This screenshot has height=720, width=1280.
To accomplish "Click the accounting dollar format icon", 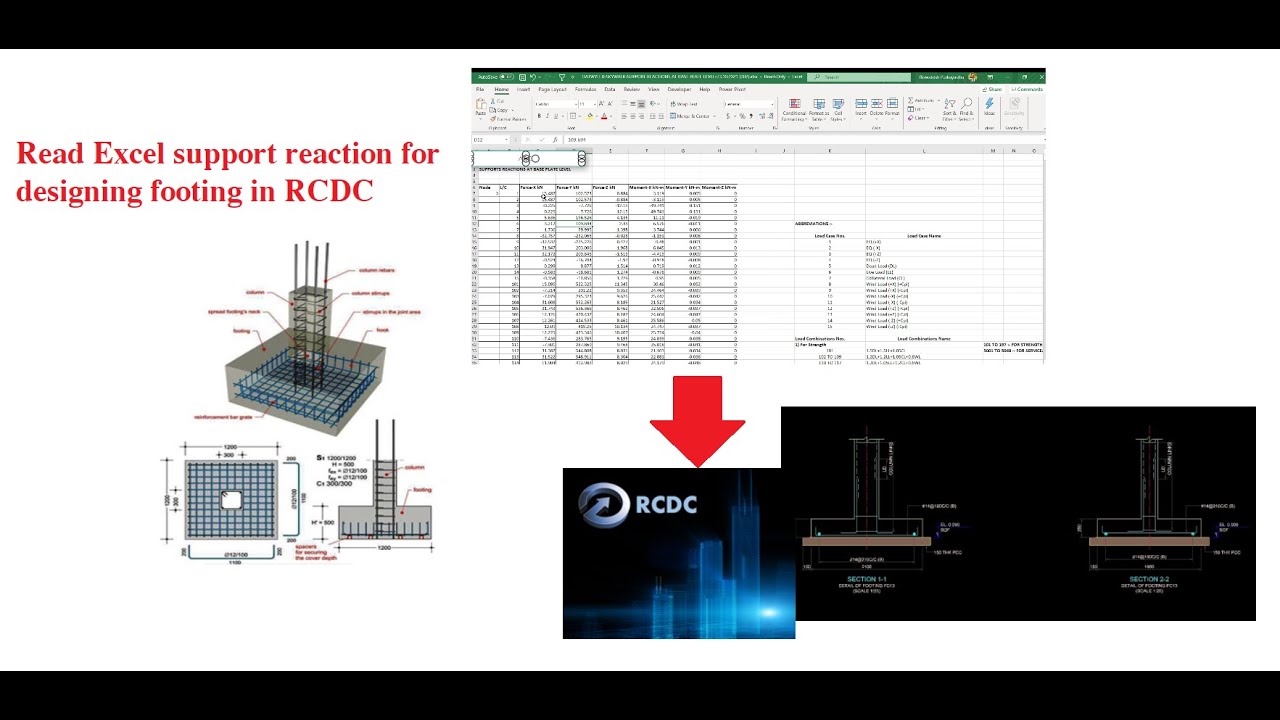I will point(728,116).
